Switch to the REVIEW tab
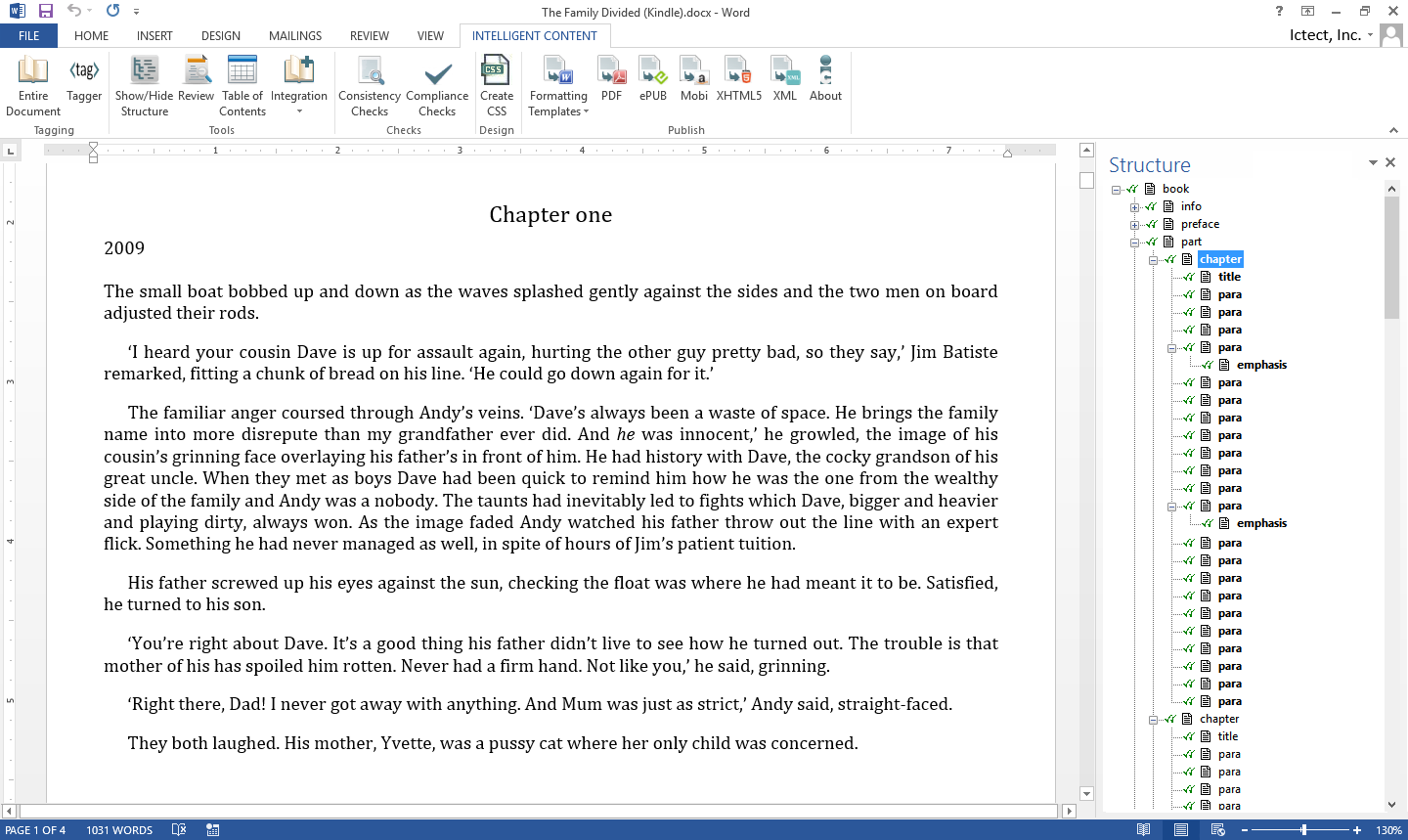The height and width of the screenshot is (840, 1408). coord(370,36)
